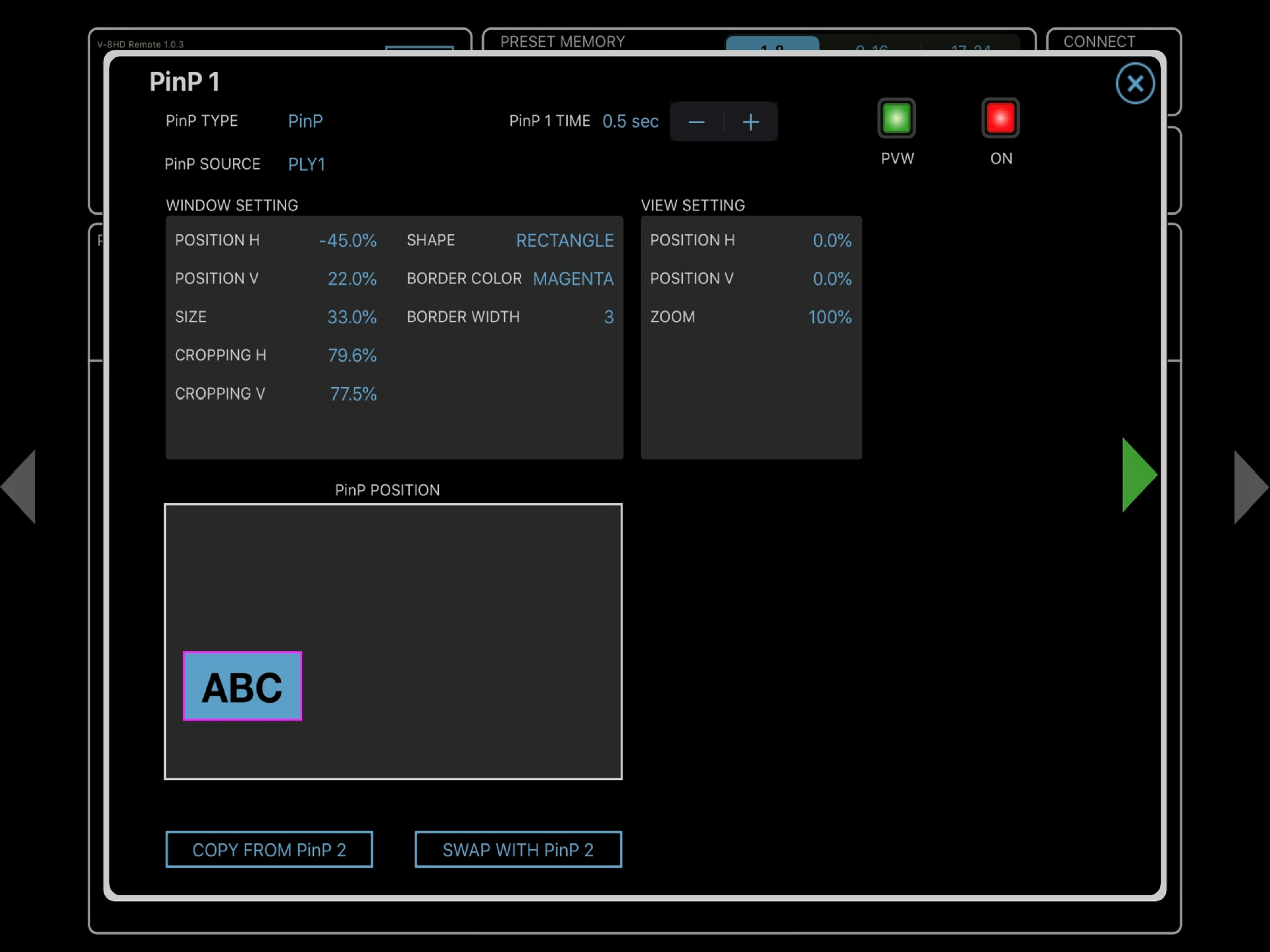
Task: Decrease PinP 1 TIME with minus button
Action: tap(696, 122)
